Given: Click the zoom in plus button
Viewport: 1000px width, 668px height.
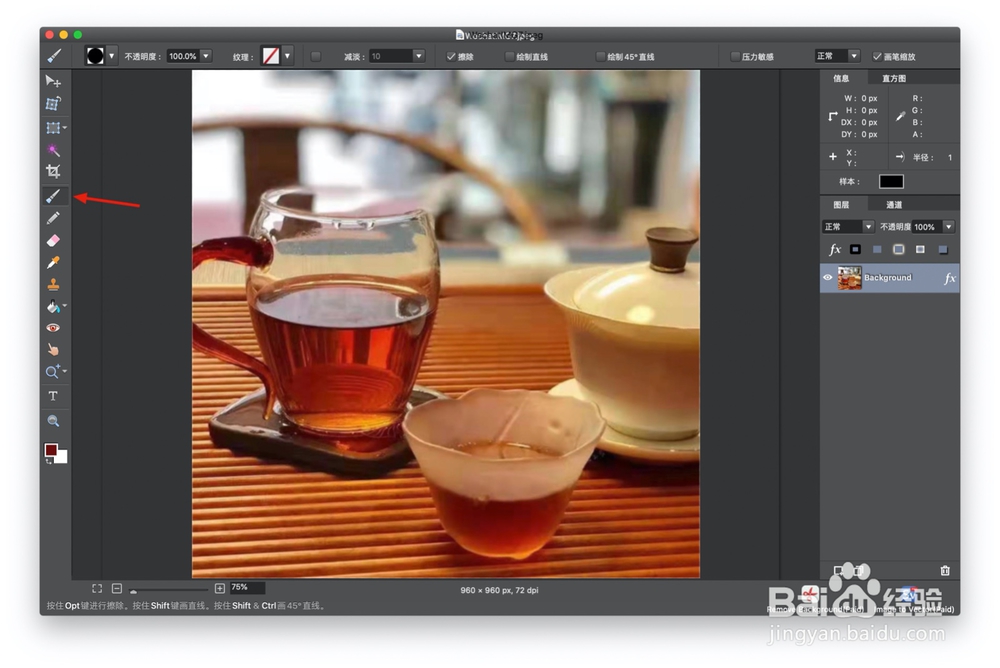Looking at the screenshot, I should 219,588.
